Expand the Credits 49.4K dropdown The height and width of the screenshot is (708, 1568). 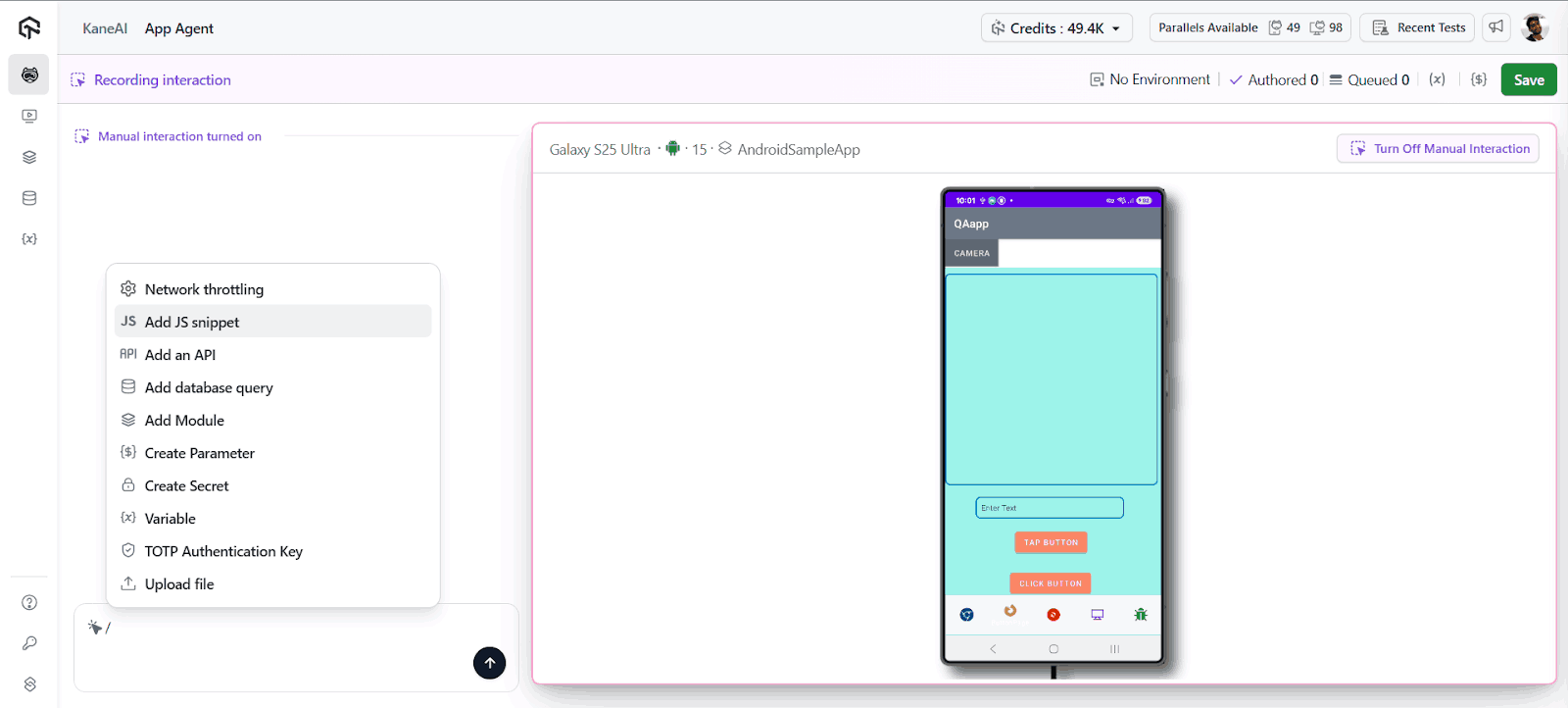pyautogui.click(x=1056, y=27)
